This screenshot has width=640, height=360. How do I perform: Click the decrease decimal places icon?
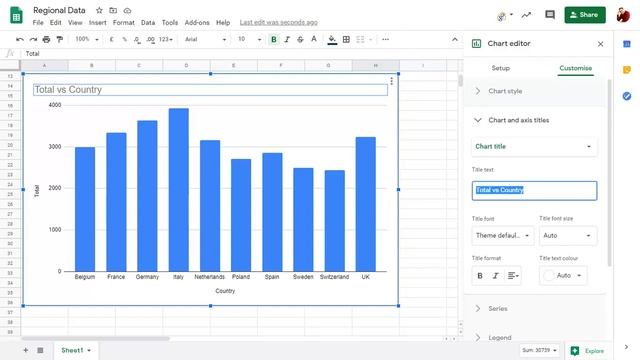pos(137,40)
